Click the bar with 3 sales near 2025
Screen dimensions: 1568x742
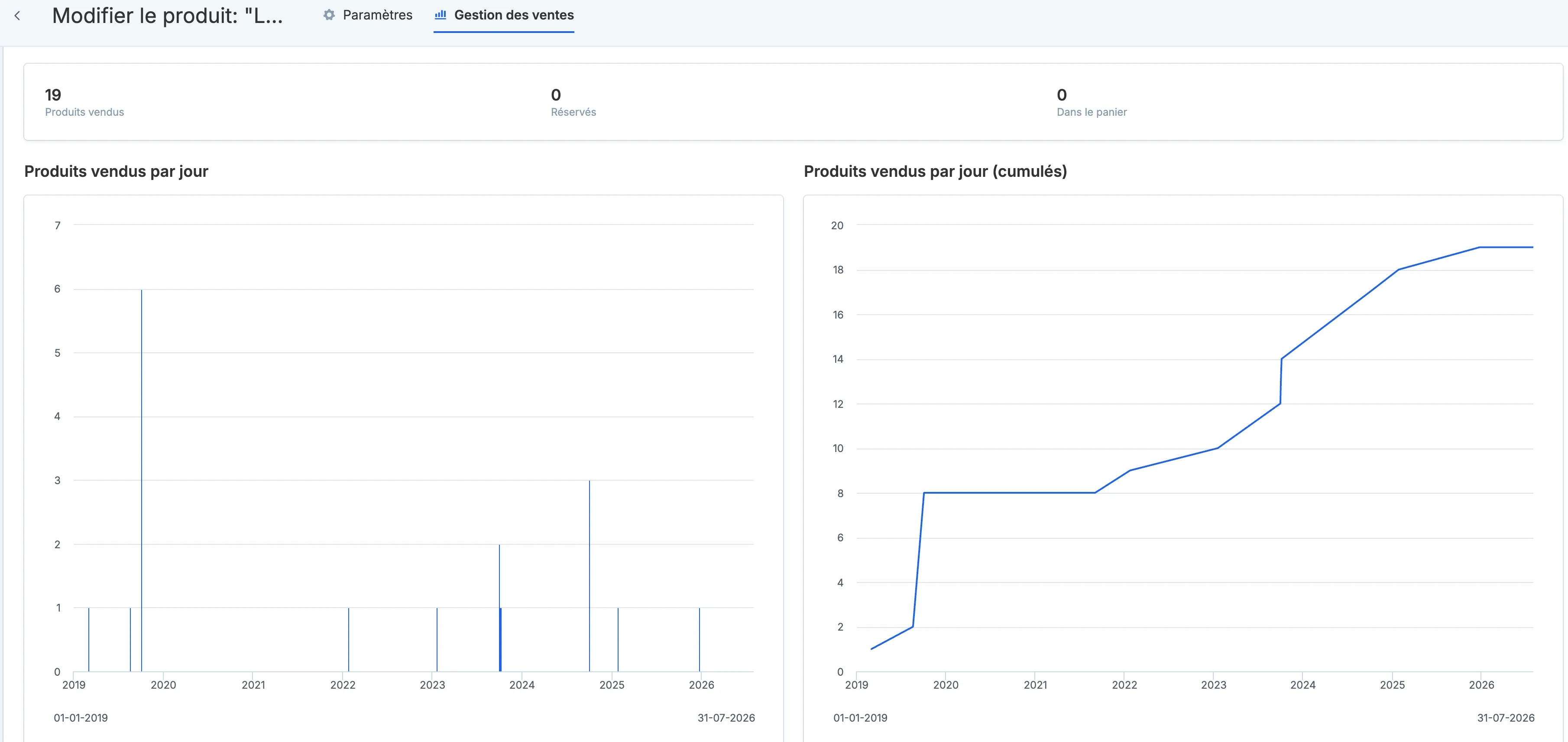click(x=589, y=576)
